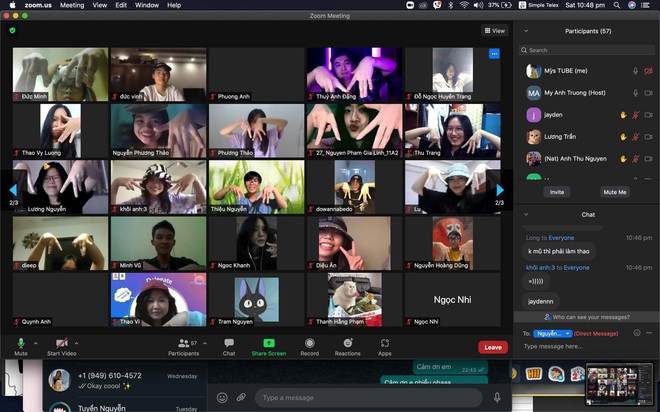Click the Invite button
The width and height of the screenshot is (660, 412).
click(557, 192)
